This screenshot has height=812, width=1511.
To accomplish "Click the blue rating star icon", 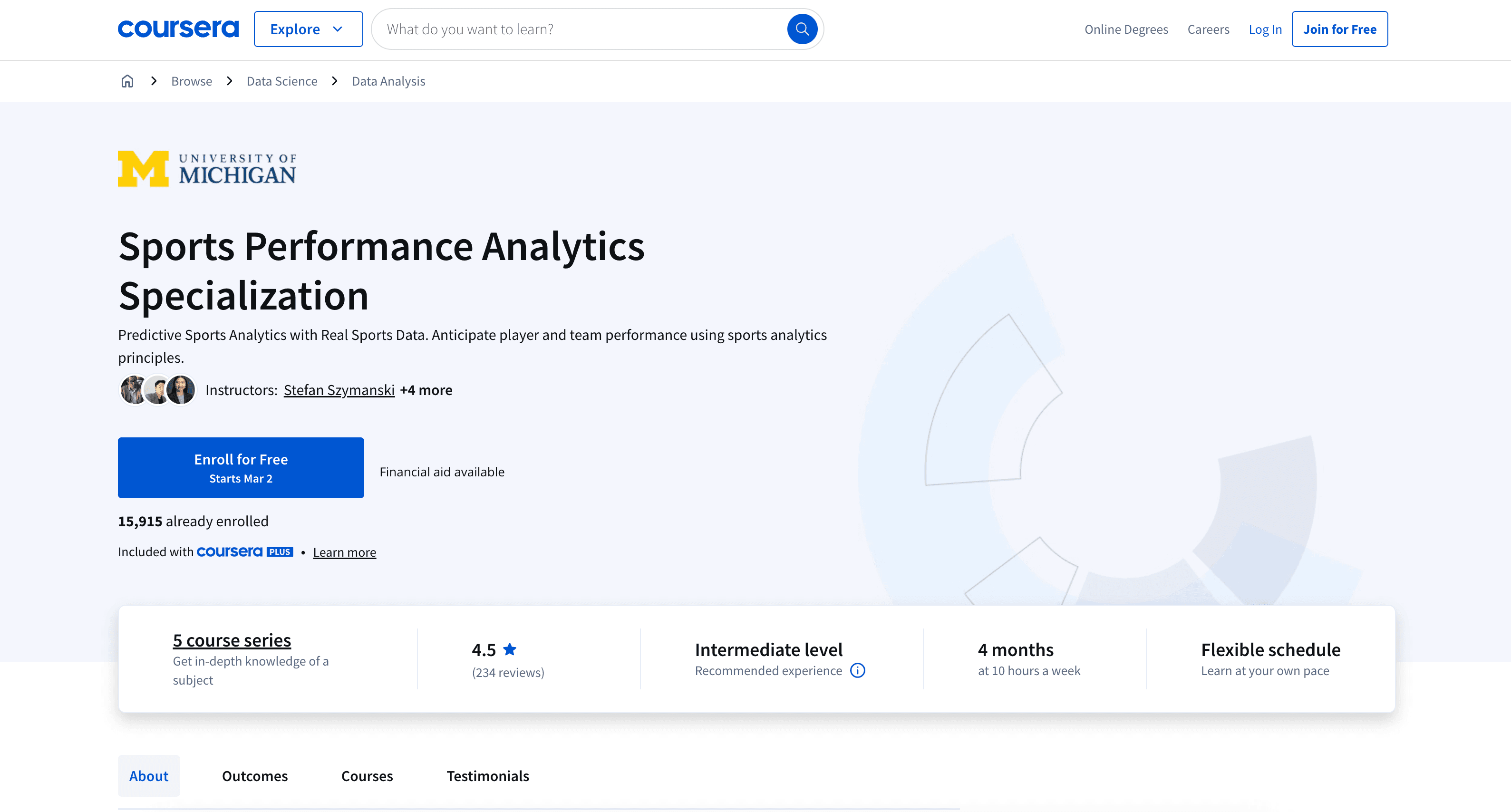I will (x=510, y=649).
